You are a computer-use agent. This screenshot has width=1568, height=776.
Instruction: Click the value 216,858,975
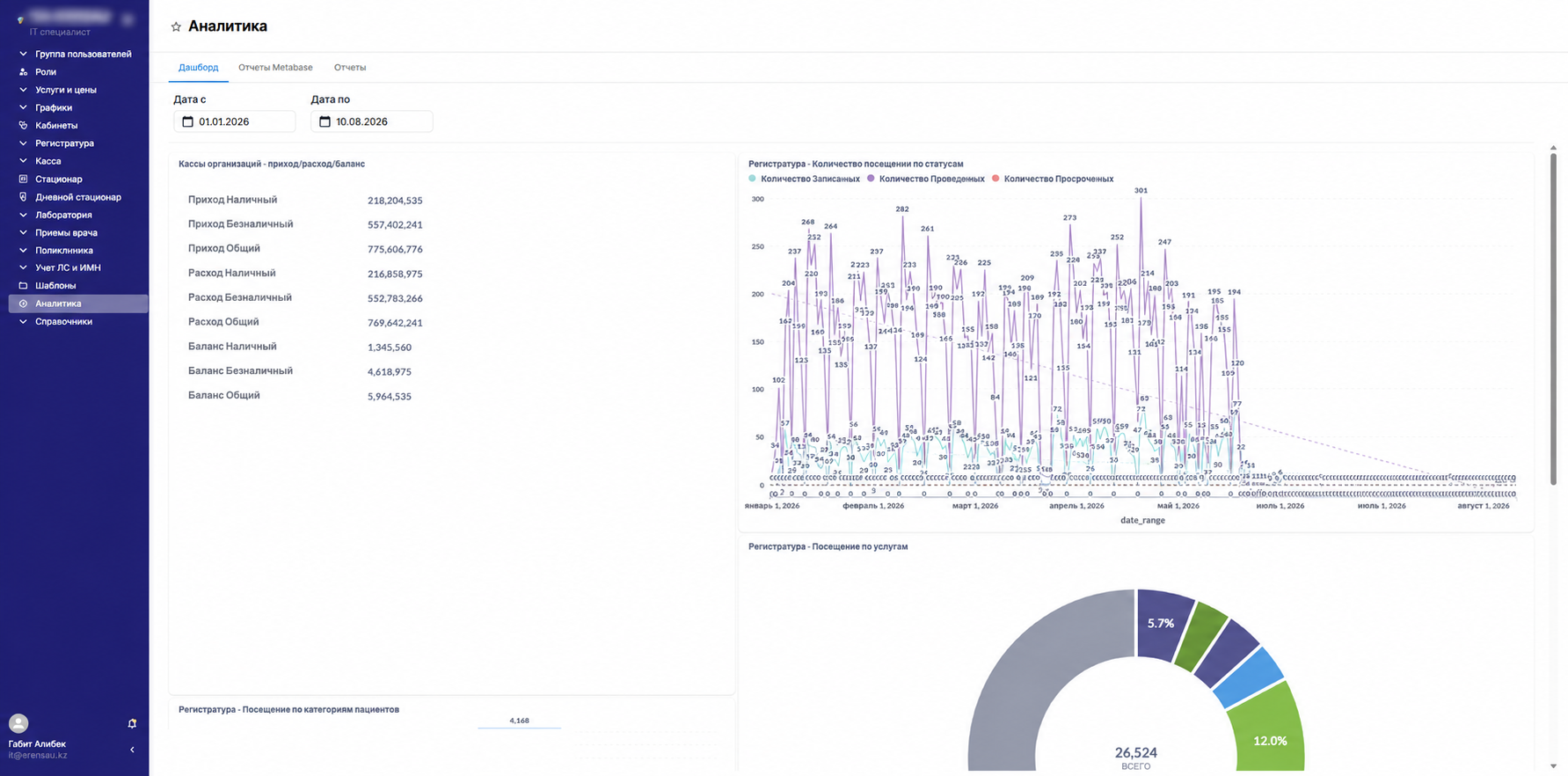point(395,275)
